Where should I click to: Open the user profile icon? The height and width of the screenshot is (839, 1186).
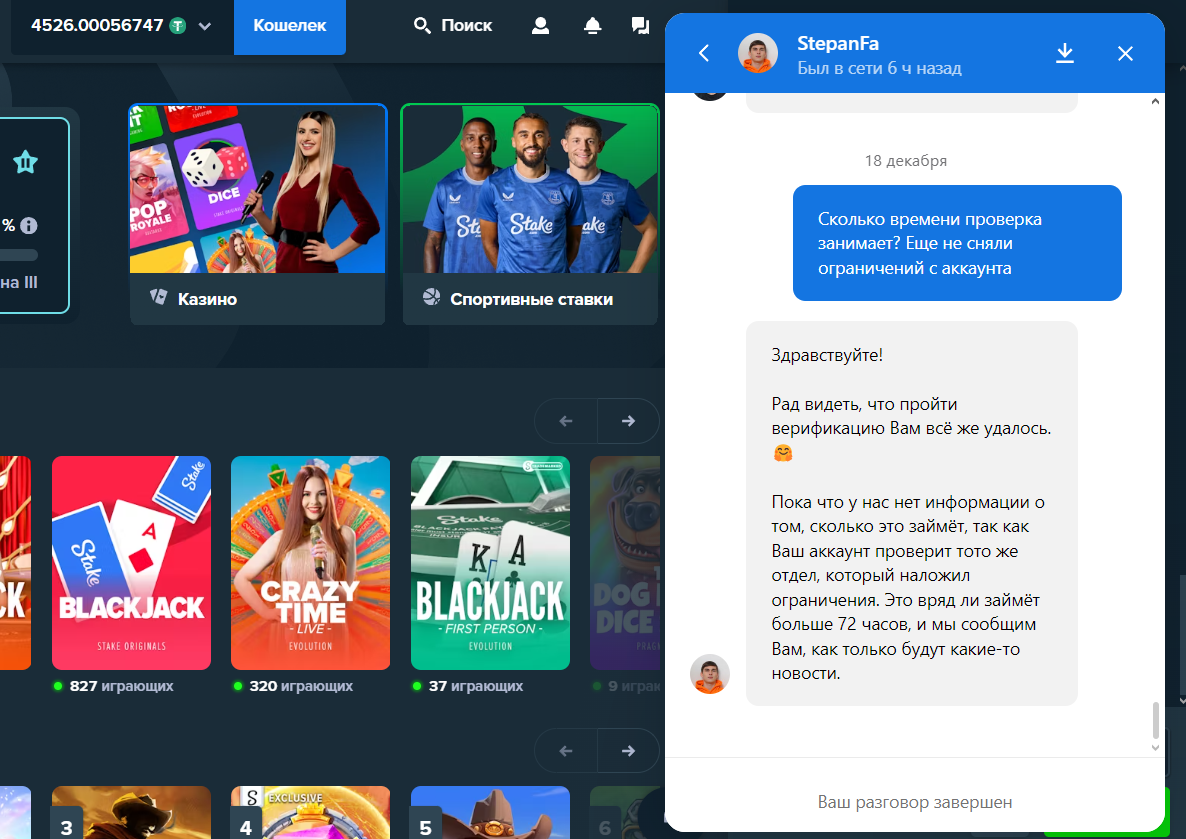(x=541, y=26)
